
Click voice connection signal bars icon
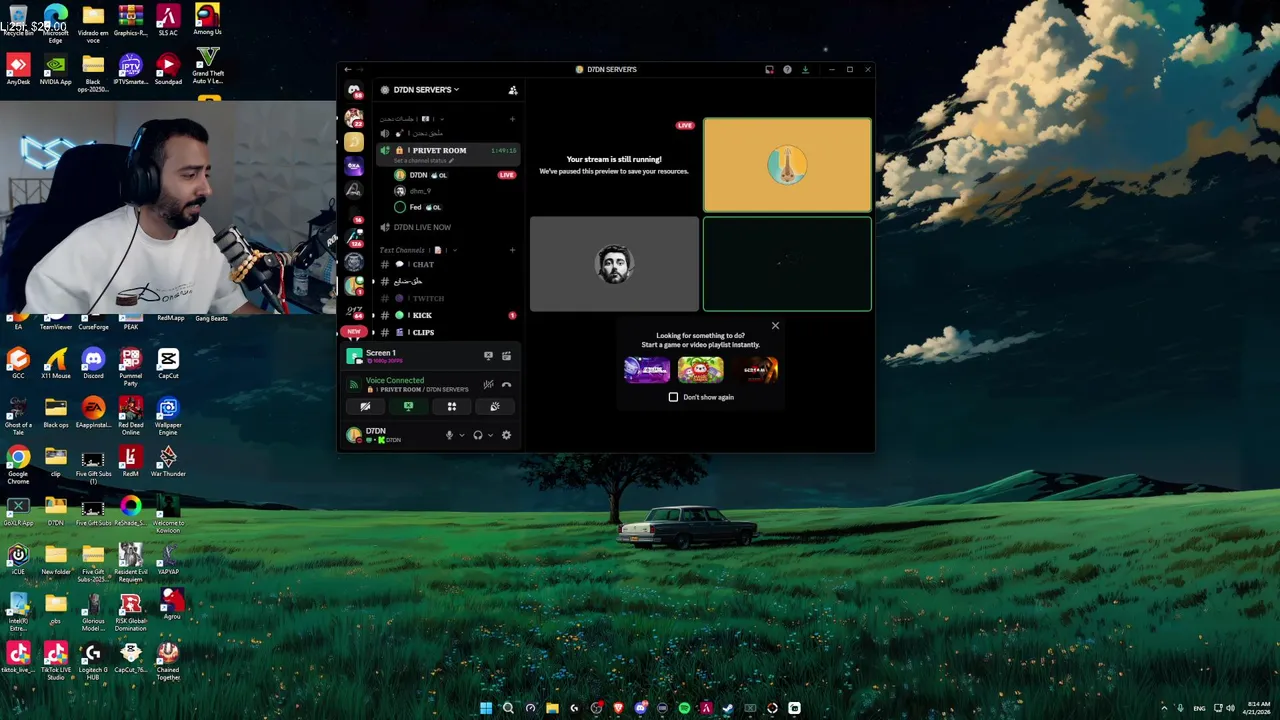coord(354,384)
